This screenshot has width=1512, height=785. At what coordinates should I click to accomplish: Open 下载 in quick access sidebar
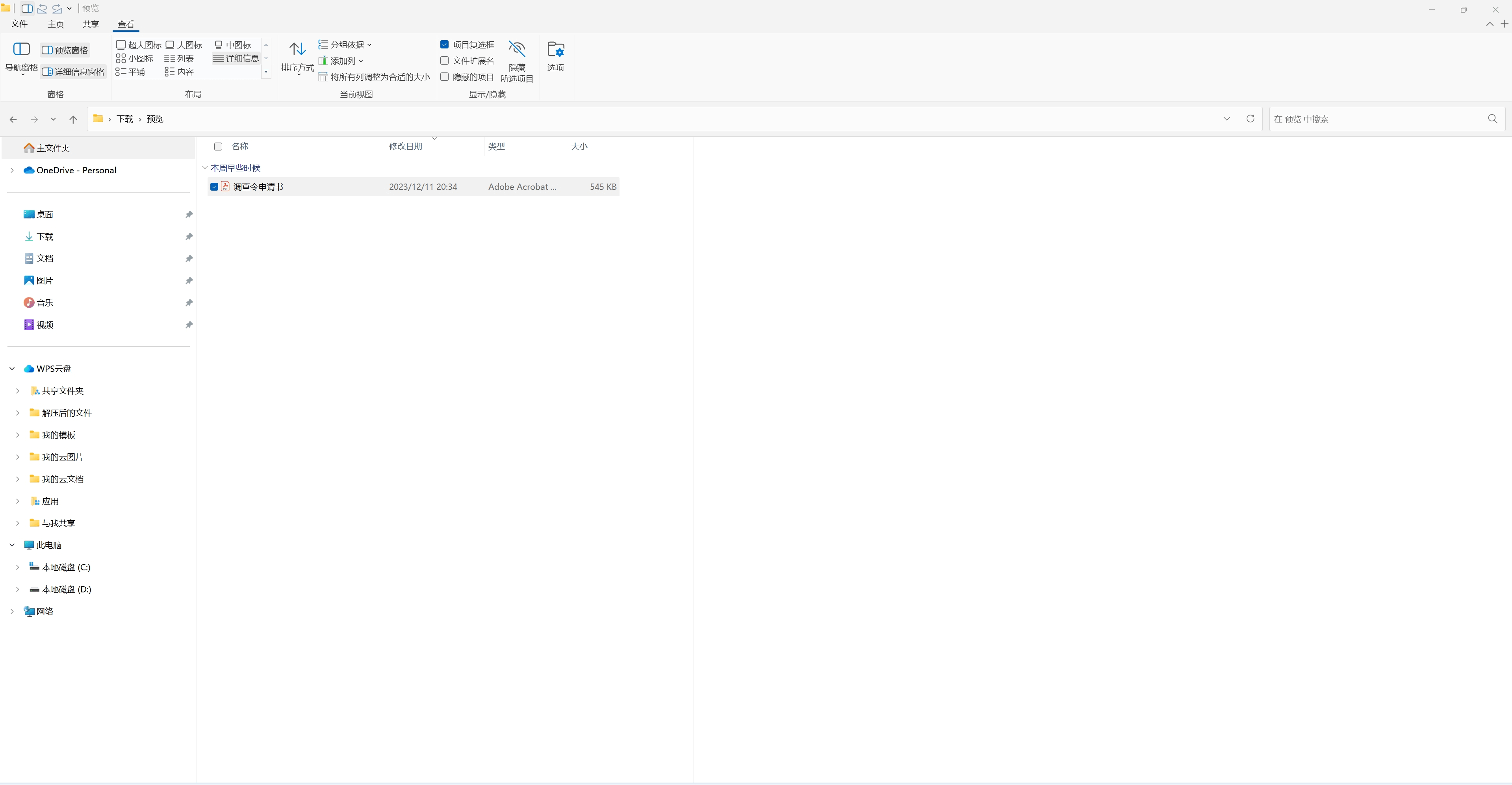(x=45, y=237)
